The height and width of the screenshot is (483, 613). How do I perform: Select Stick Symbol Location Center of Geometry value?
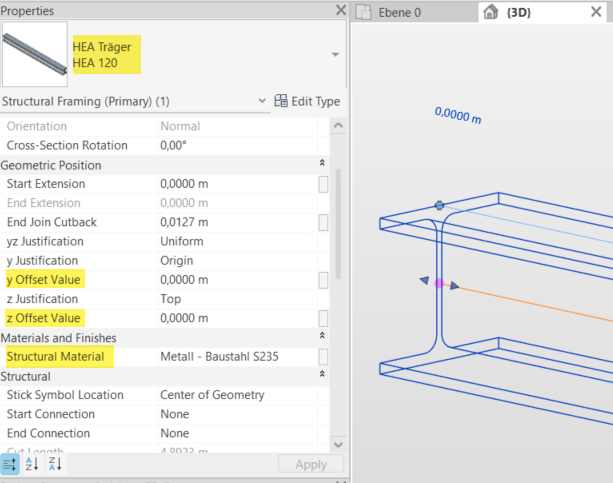238,395
